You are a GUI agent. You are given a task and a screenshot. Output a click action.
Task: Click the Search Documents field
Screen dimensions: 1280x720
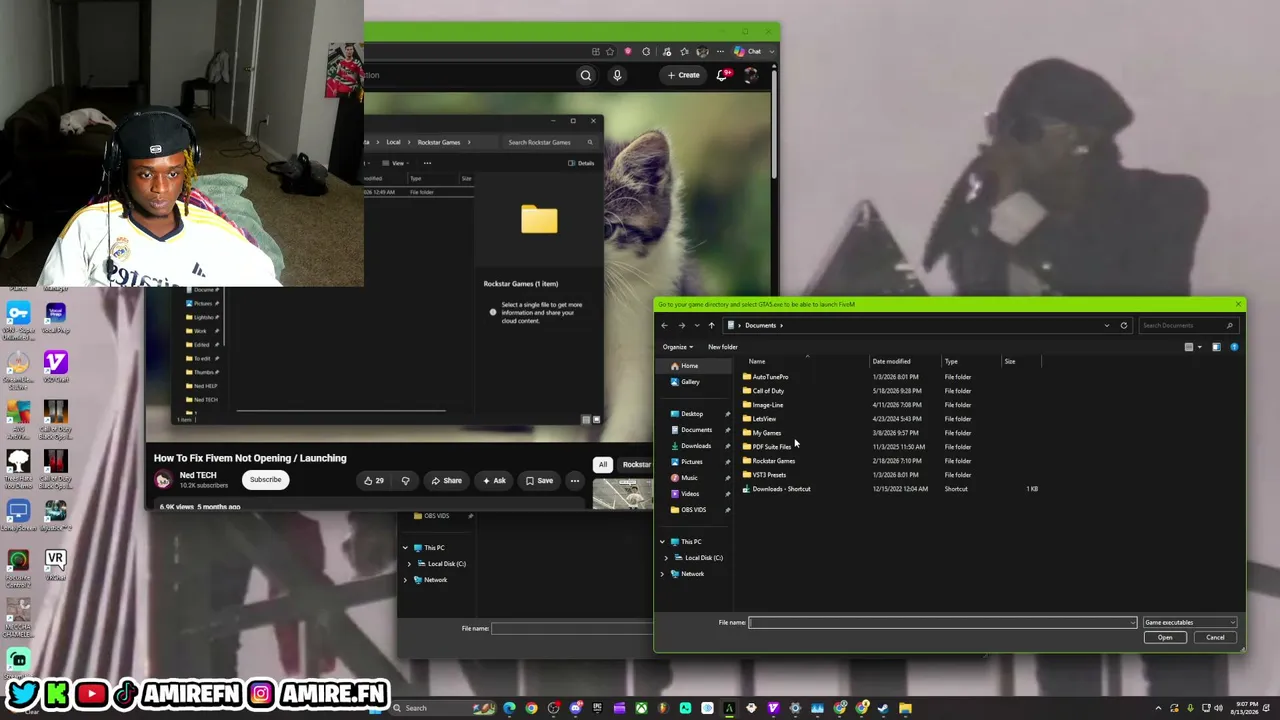pos(1187,325)
